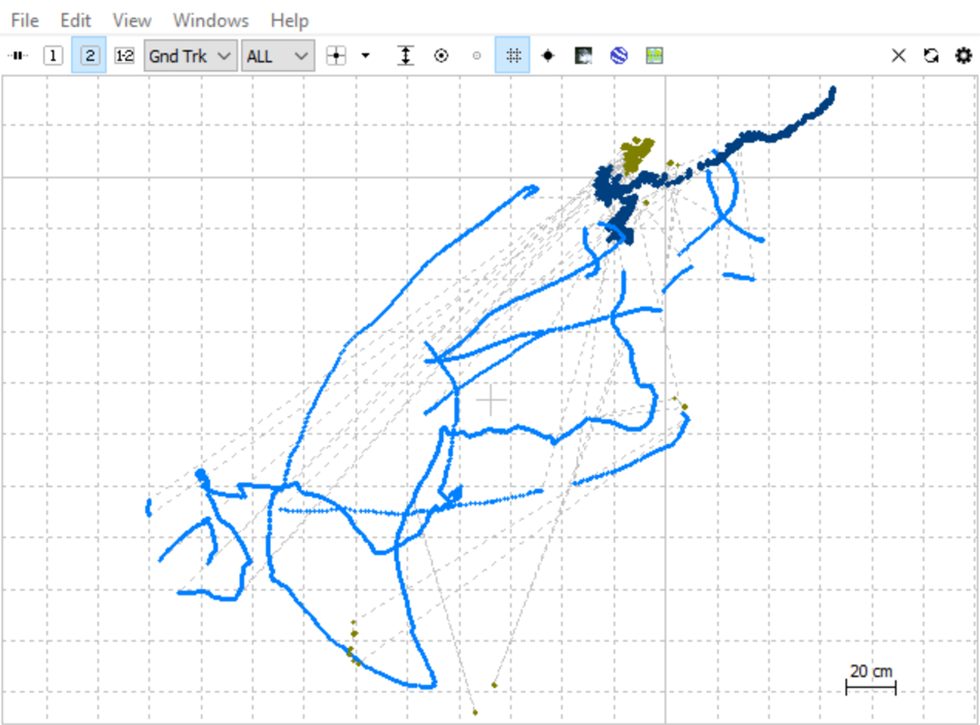Click the center cross marker in plot
This screenshot has width=980, height=725.
(x=492, y=400)
